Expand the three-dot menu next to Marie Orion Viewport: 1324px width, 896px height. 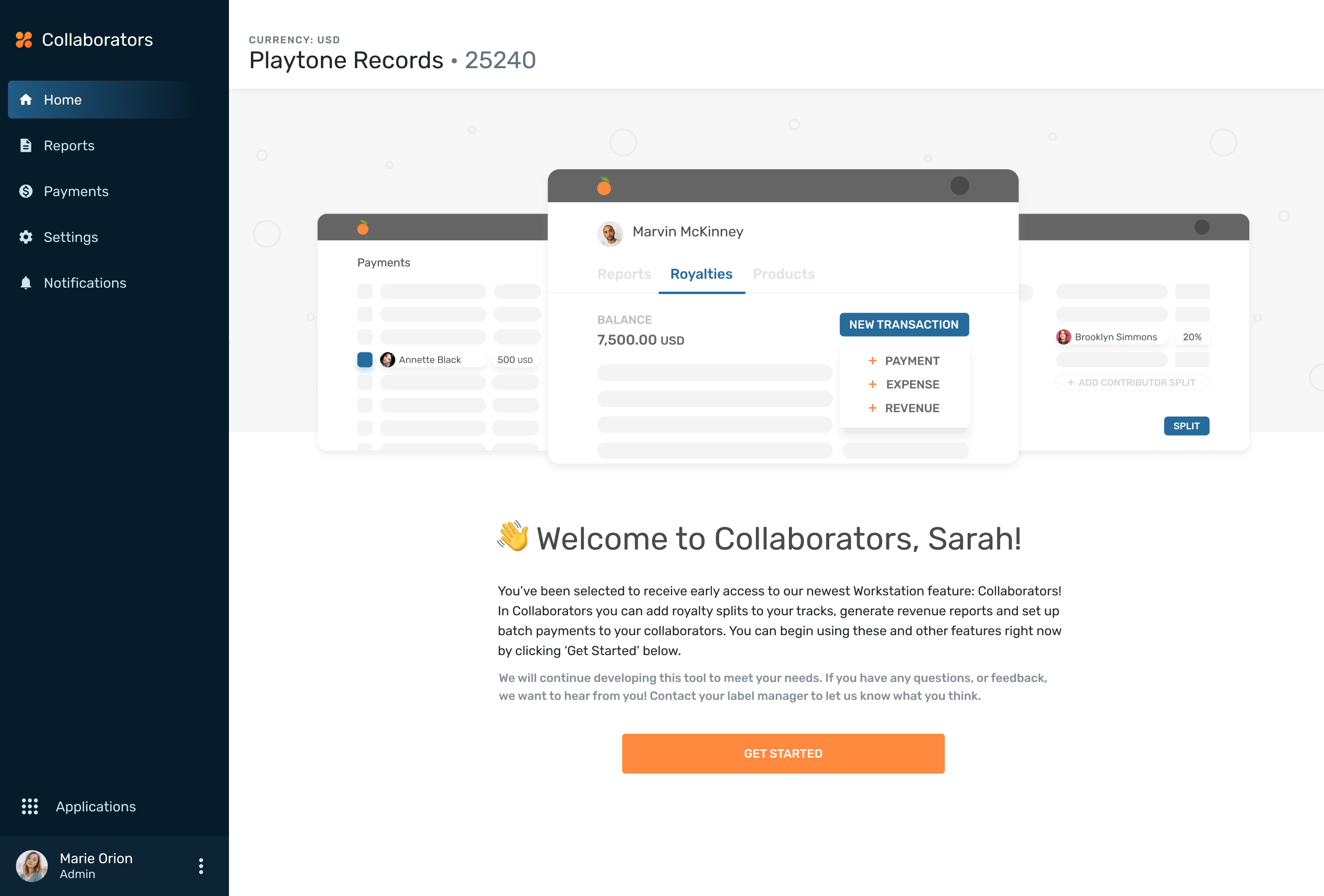pyautogui.click(x=201, y=866)
